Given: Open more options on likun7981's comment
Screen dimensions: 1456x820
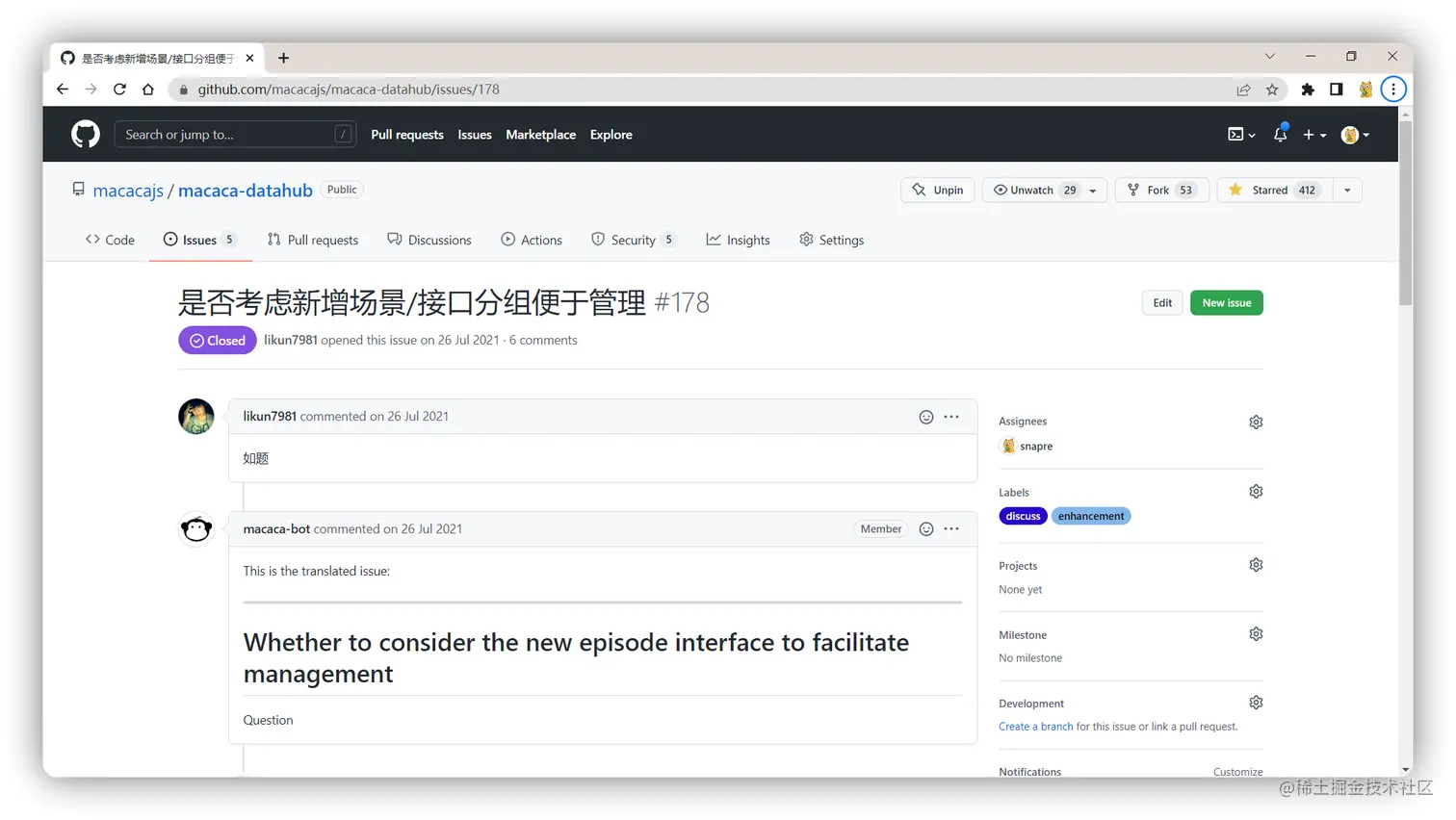Looking at the screenshot, I should (951, 417).
